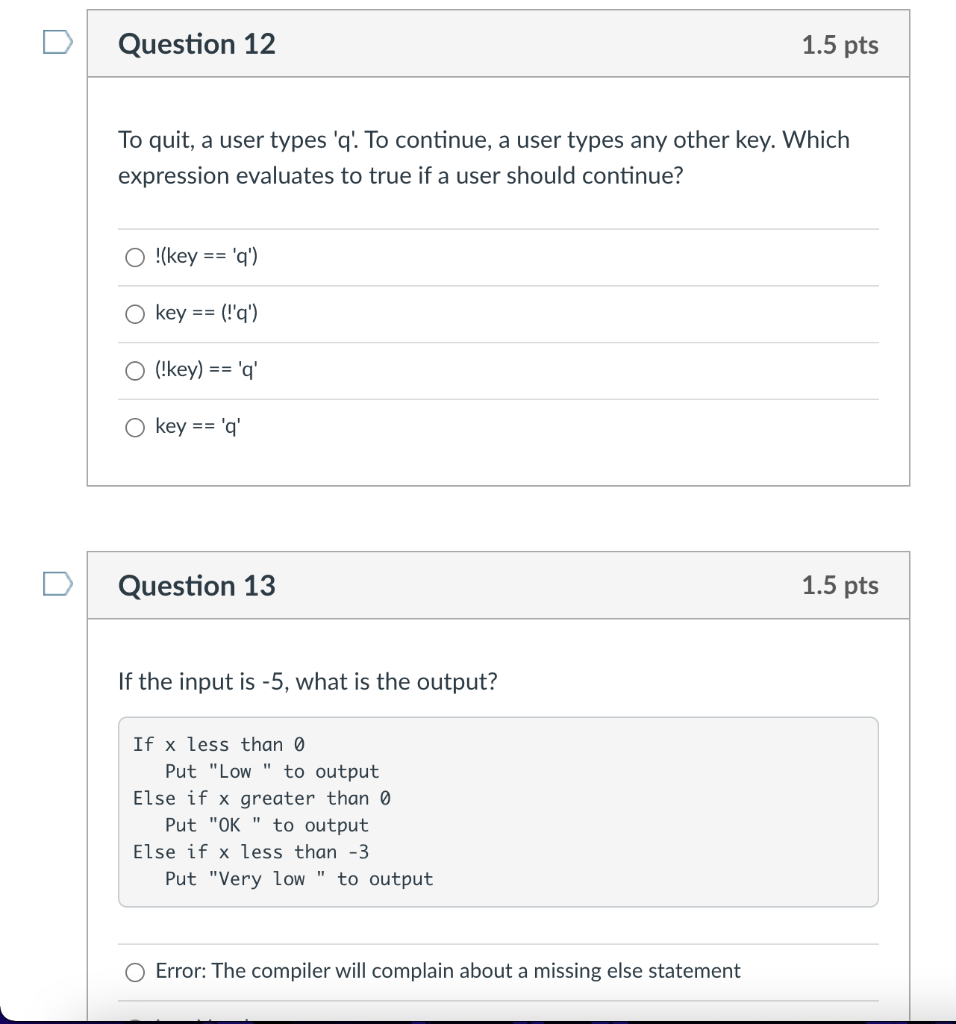Screen dimensions: 956x1024
Task: Flag Question 13 for review
Action: pos(59,582)
